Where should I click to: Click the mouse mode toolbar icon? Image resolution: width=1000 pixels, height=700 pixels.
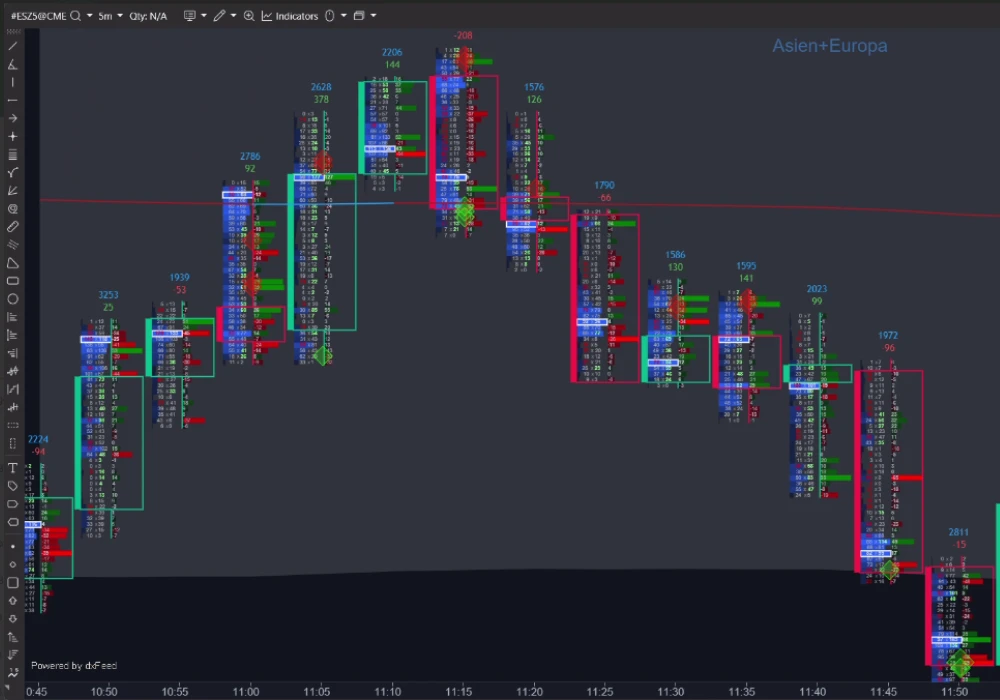tap(330, 16)
